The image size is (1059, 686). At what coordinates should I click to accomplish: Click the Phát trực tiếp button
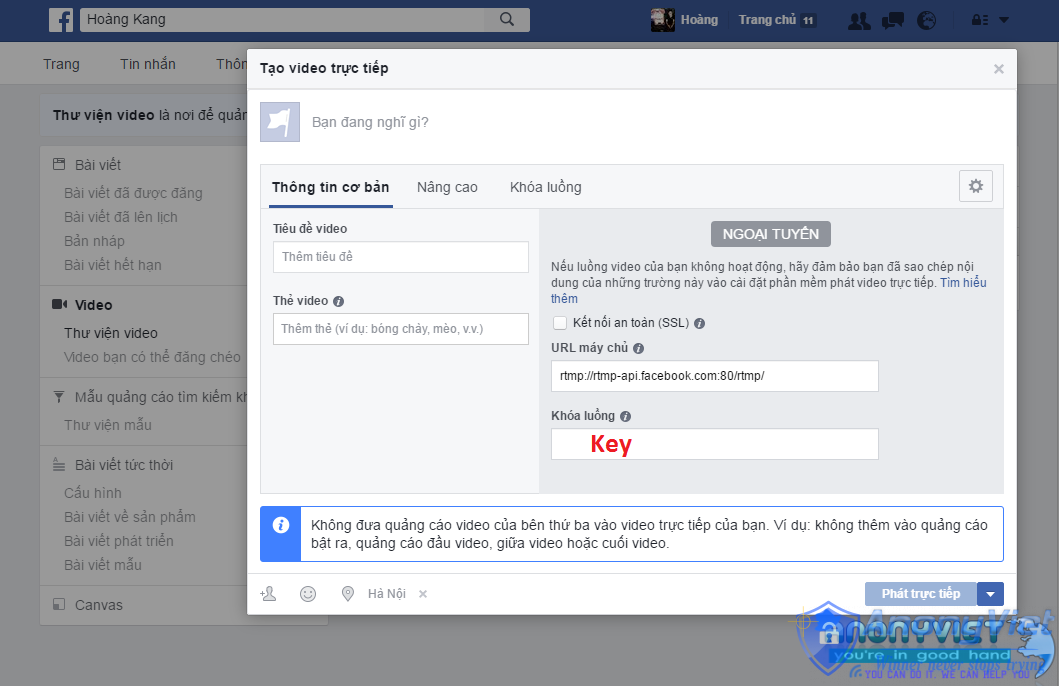pos(921,593)
